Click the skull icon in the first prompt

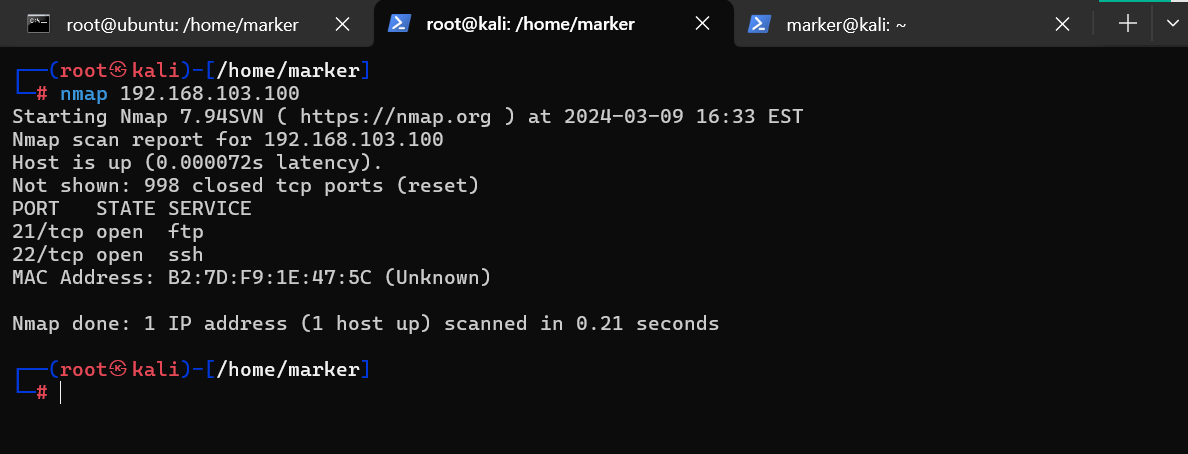click(x=117, y=70)
